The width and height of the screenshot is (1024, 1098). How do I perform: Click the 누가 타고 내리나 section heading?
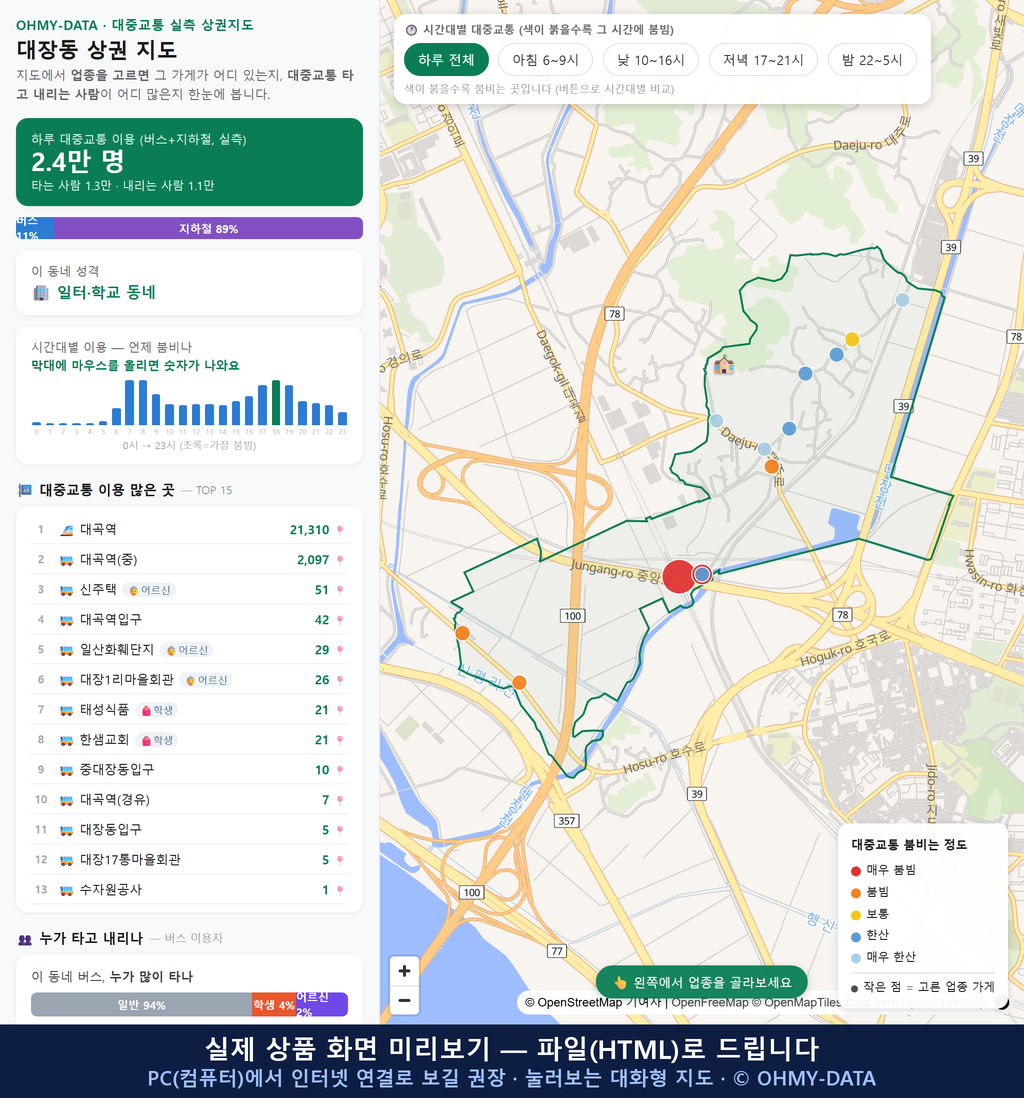click(91, 938)
